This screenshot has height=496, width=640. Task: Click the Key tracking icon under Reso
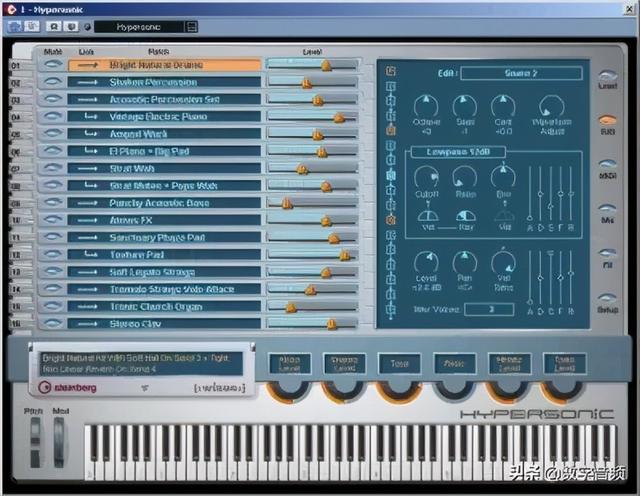coord(466,216)
